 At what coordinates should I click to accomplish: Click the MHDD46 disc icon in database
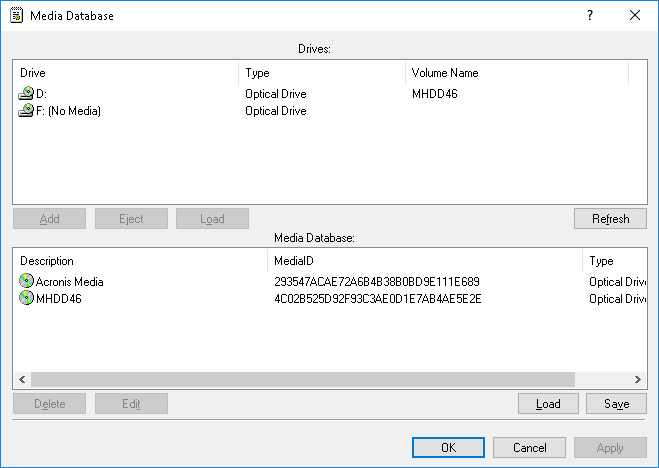pyautogui.click(x=27, y=299)
